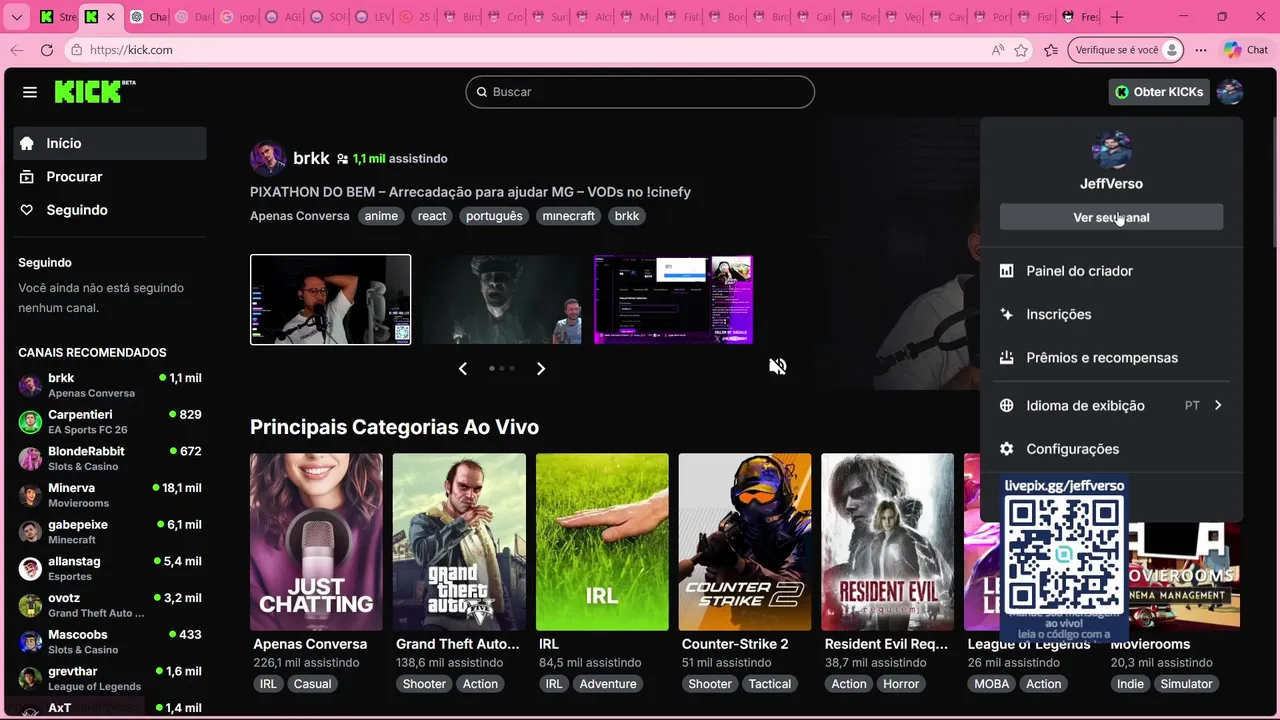Viewport: 1280px width, 720px height.
Task: Click the JeffVerso avatar in dropdown
Action: pyautogui.click(x=1111, y=150)
